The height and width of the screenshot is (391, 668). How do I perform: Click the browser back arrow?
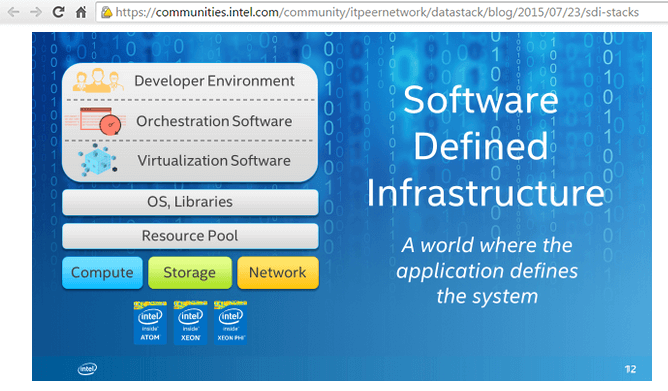click(13, 12)
